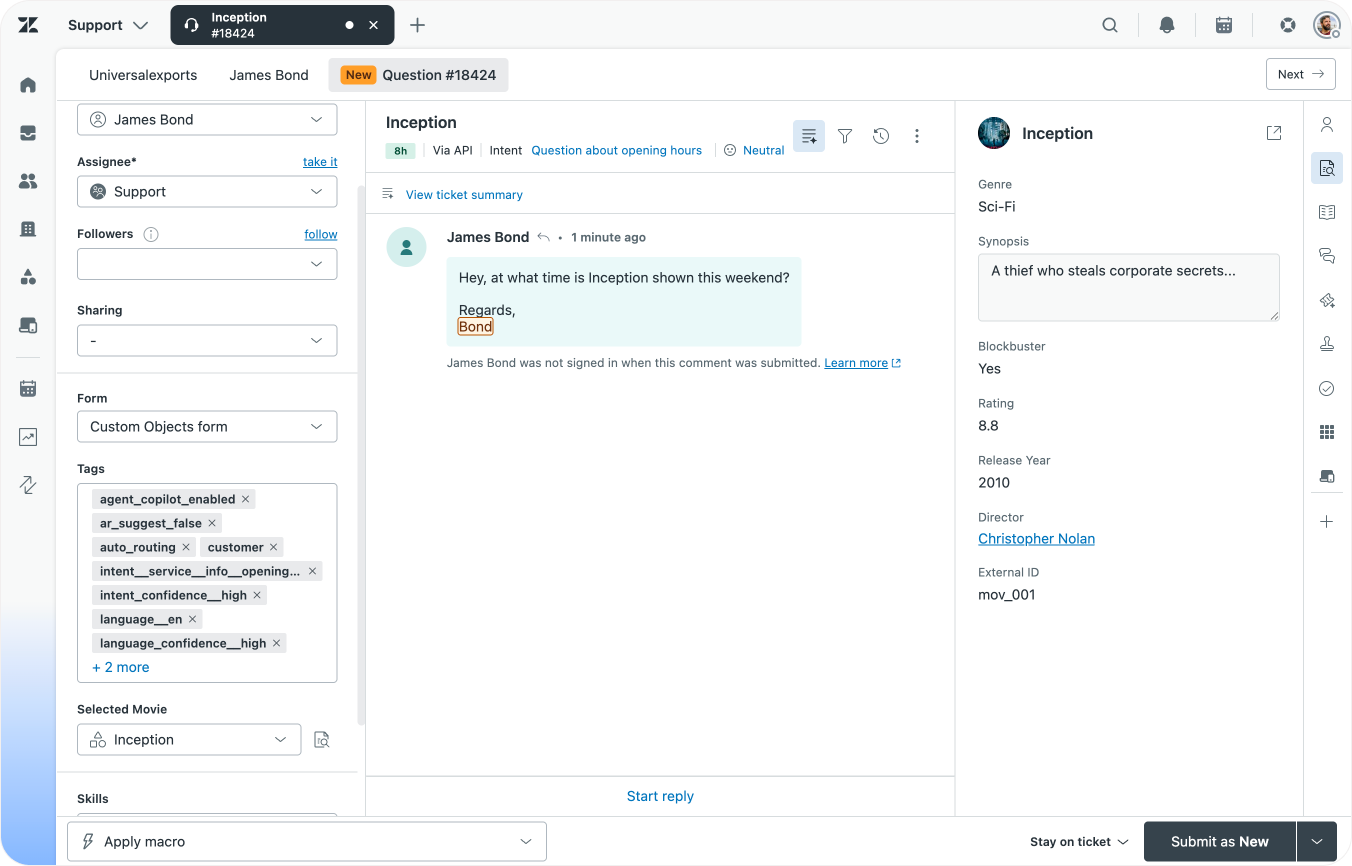Click the Submit as New button
Image resolution: width=1352 pixels, height=866 pixels.
(x=1219, y=842)
